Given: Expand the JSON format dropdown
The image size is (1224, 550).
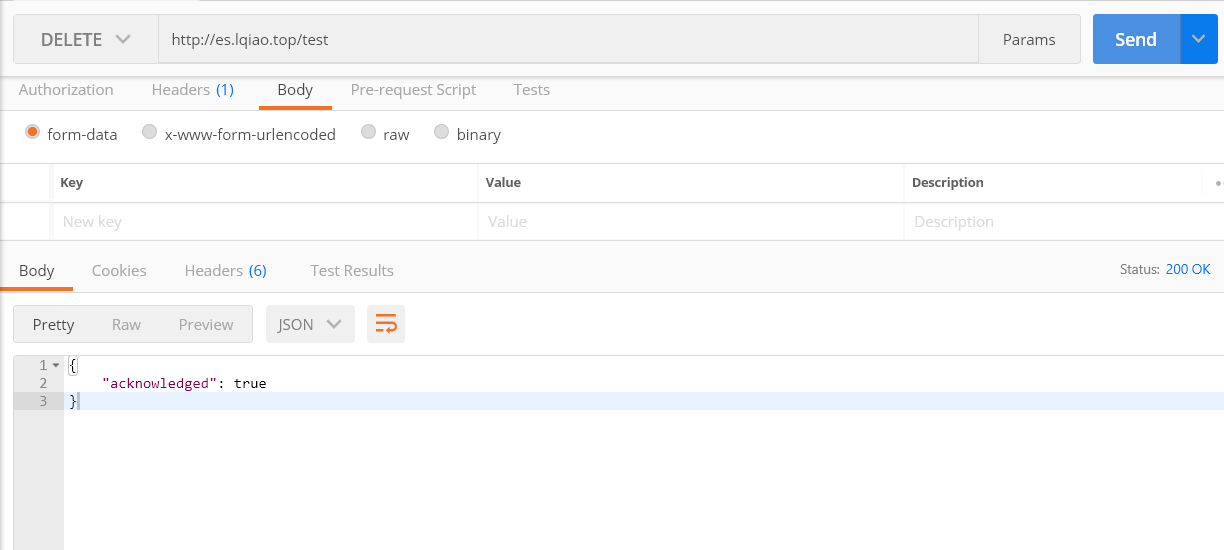Looking at the screenshot, I should (x=310, y=324).
